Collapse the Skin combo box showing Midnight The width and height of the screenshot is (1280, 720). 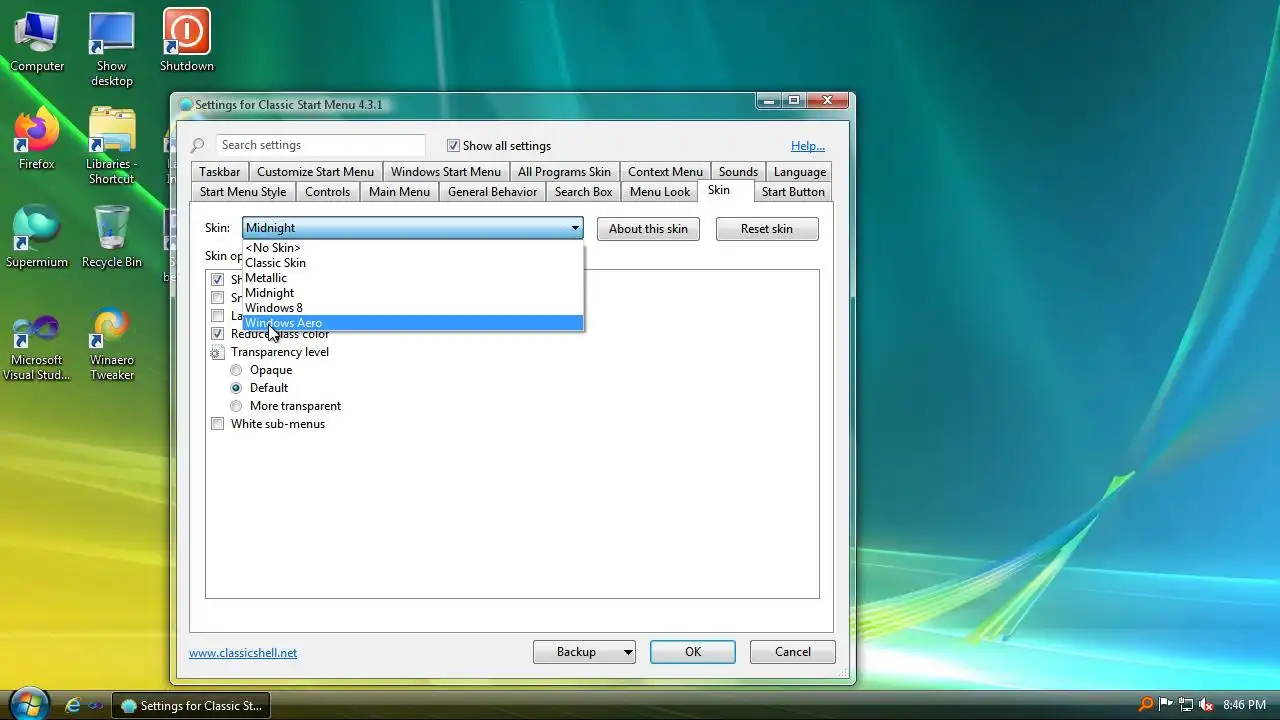coord(413,228)
